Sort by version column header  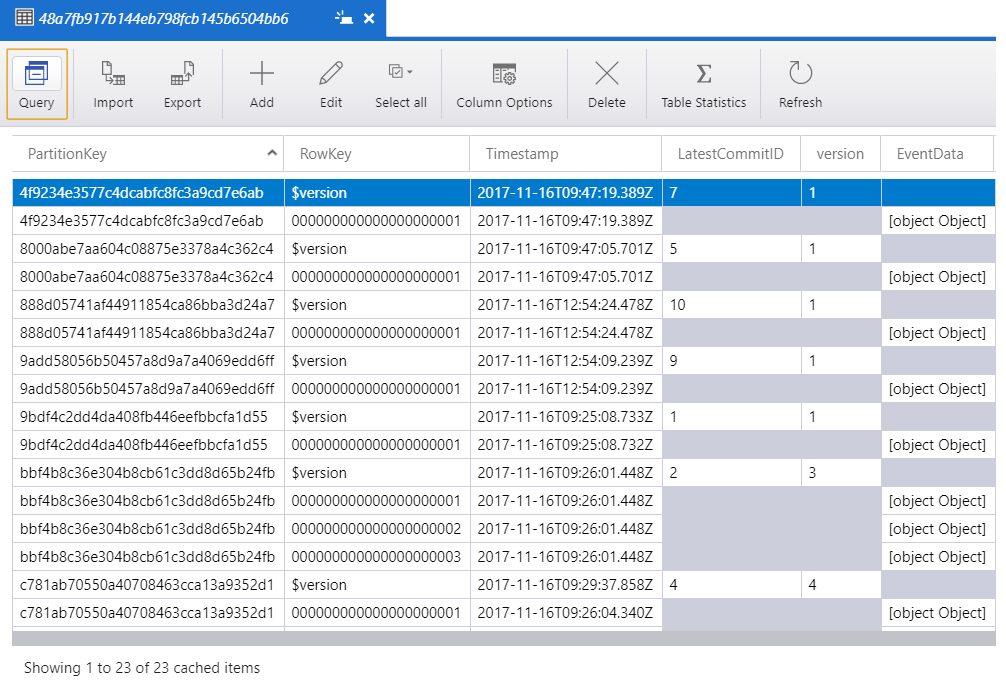click(x=840, y=154)
